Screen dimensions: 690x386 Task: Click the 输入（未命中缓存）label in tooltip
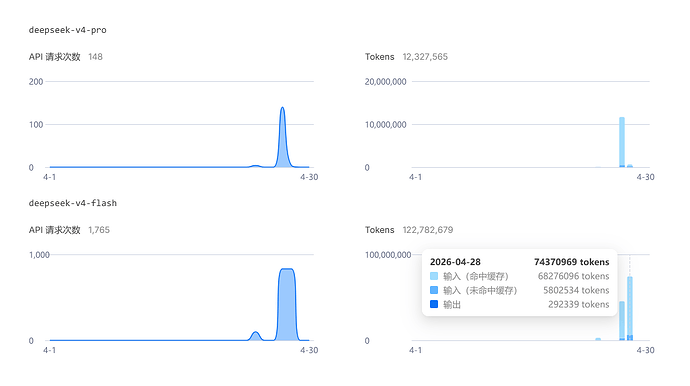point(480,290)
